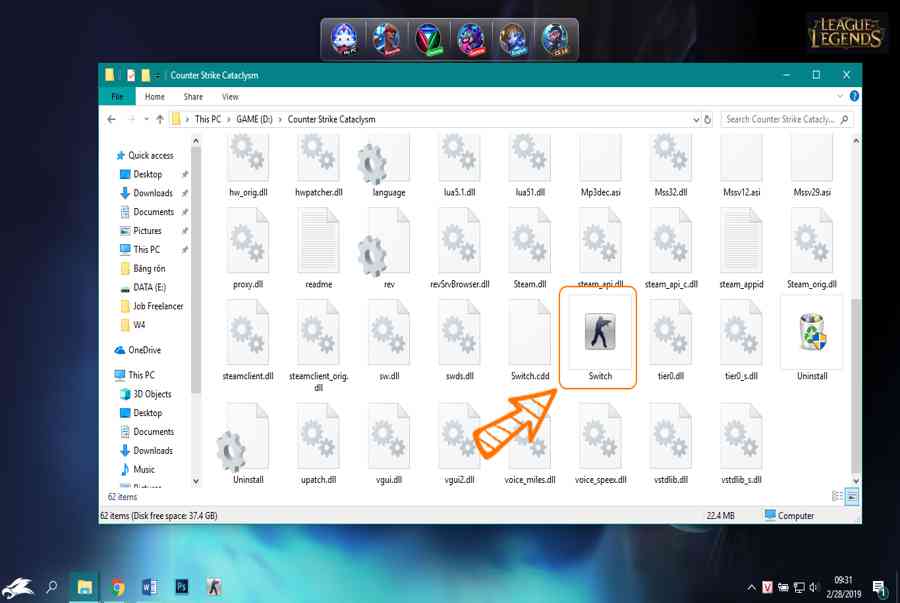Navigate to This PC in breadcrumb
This screenshot has width=900, height=603.
(x=208, y=119)
